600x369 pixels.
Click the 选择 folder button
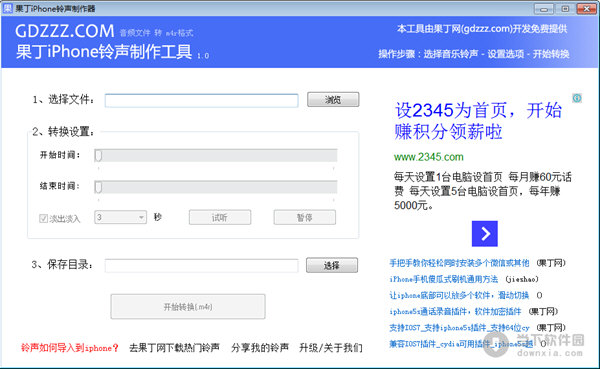pos(332,265)
